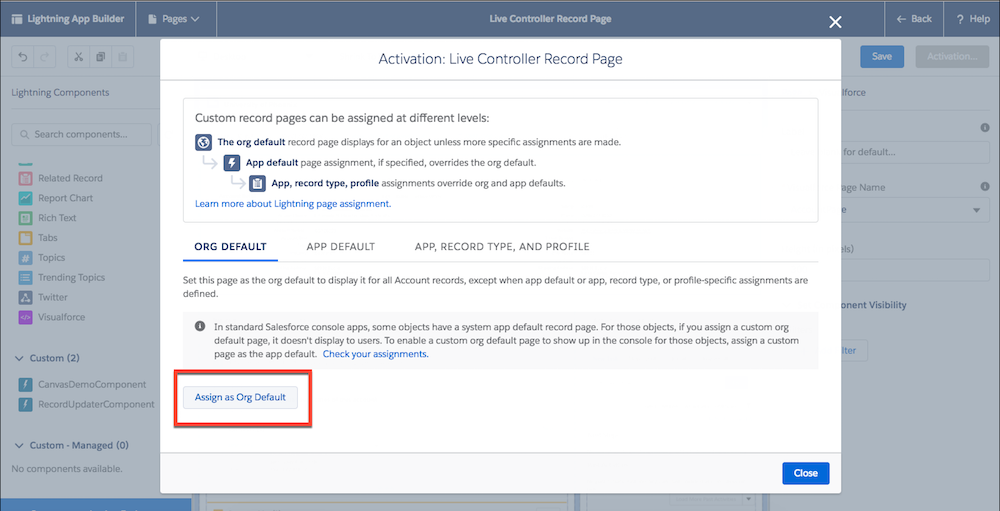This screenshot has height=511, width=1000.
Task: Open the Pages dropdown menu
Action: coord(173,19)
